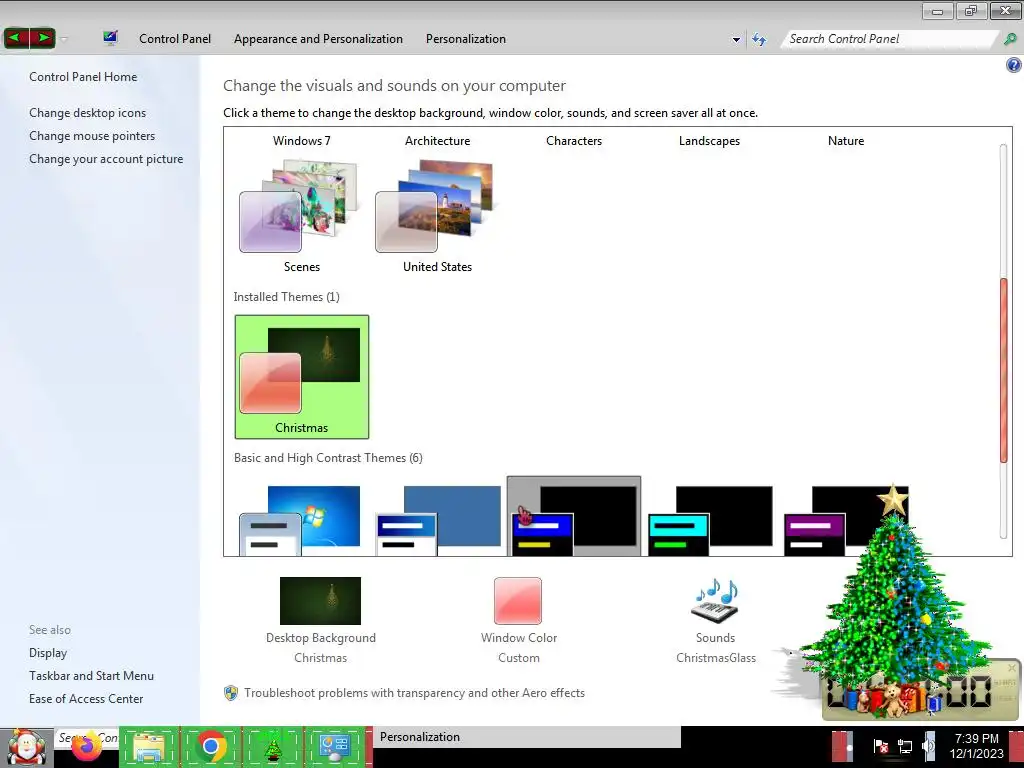The image size is (1024, 768).
Task: Open the Sounds ChristmasGlass setting
Action: click(716, 620)
